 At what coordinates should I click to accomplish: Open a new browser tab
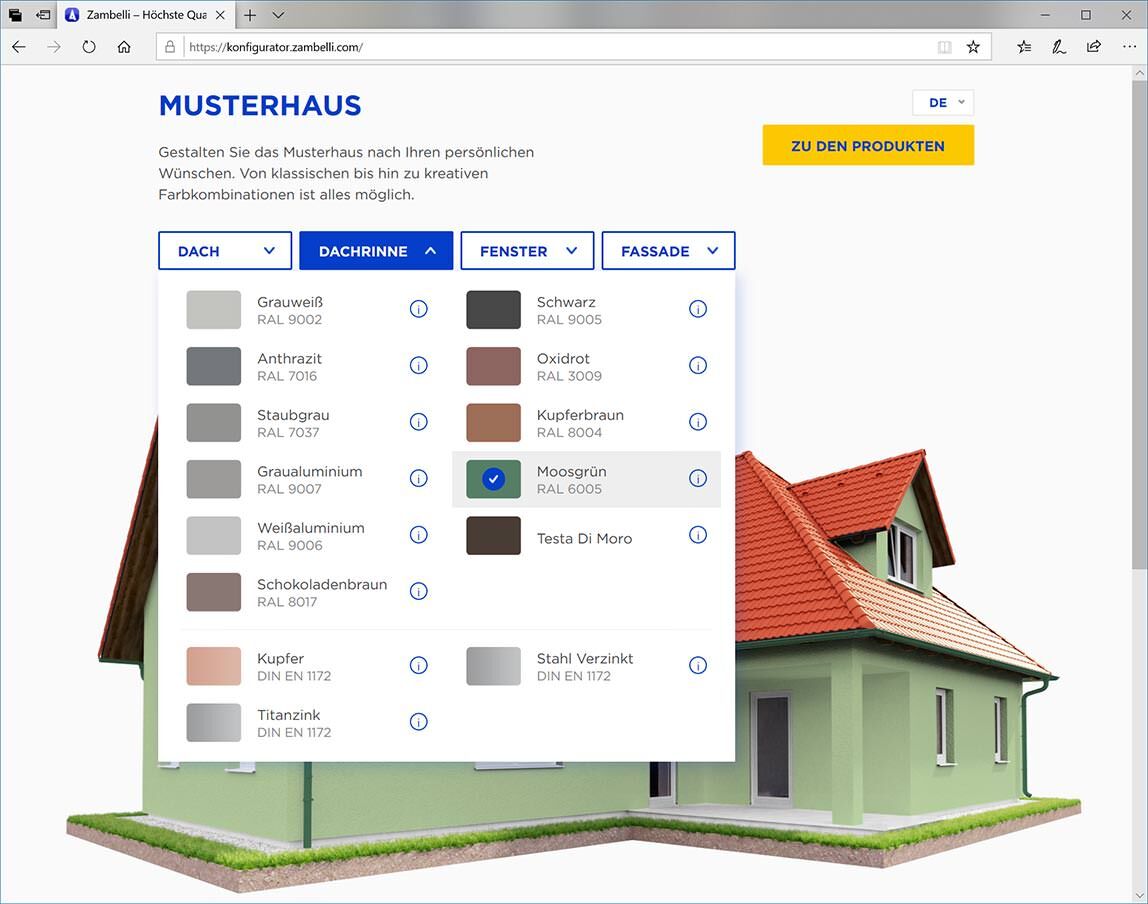pyautogui.click(x=250, y=15)
